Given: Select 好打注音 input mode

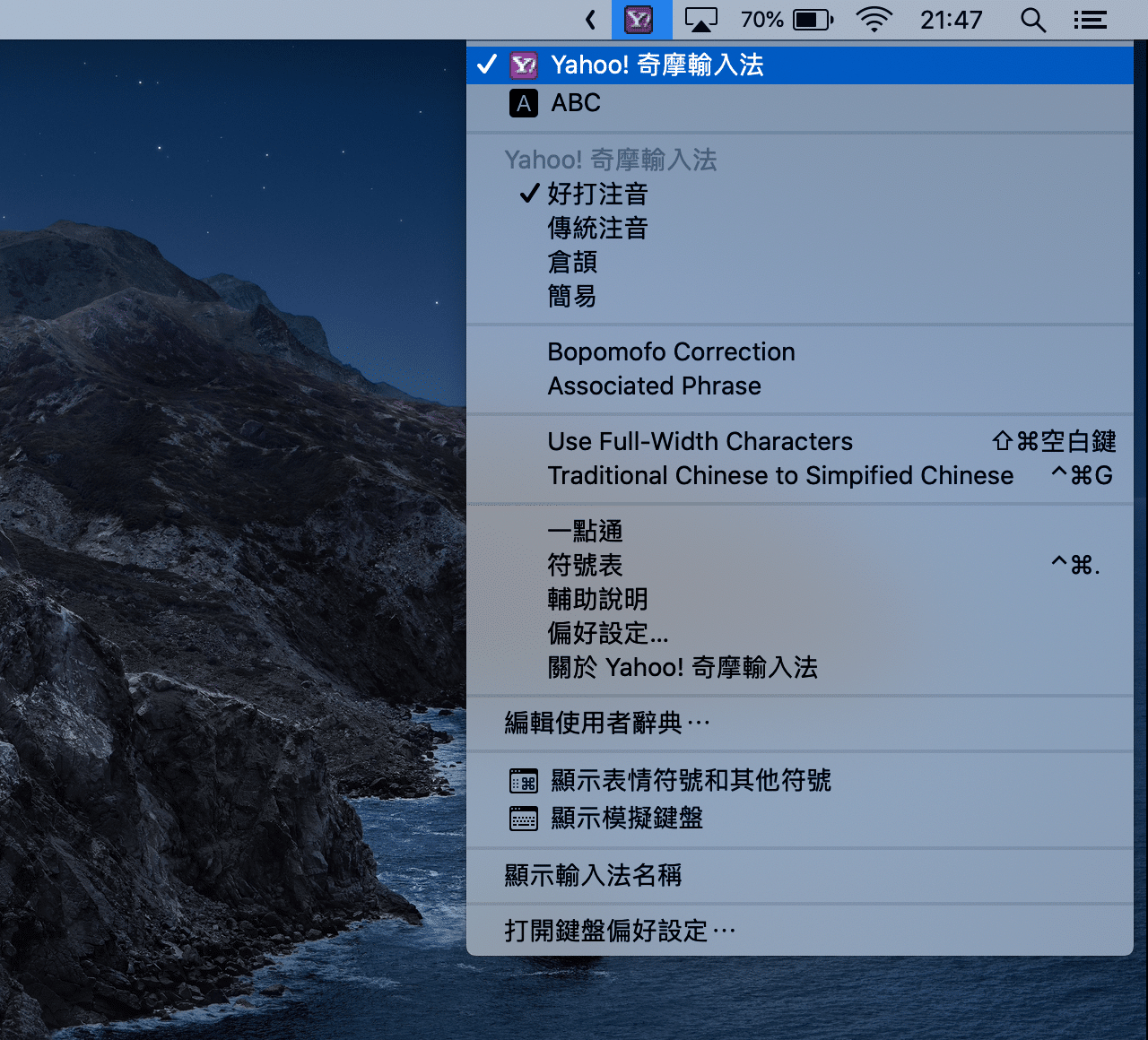Looking at the screenshot, I should pyautogui.click(x=800, y=194).
